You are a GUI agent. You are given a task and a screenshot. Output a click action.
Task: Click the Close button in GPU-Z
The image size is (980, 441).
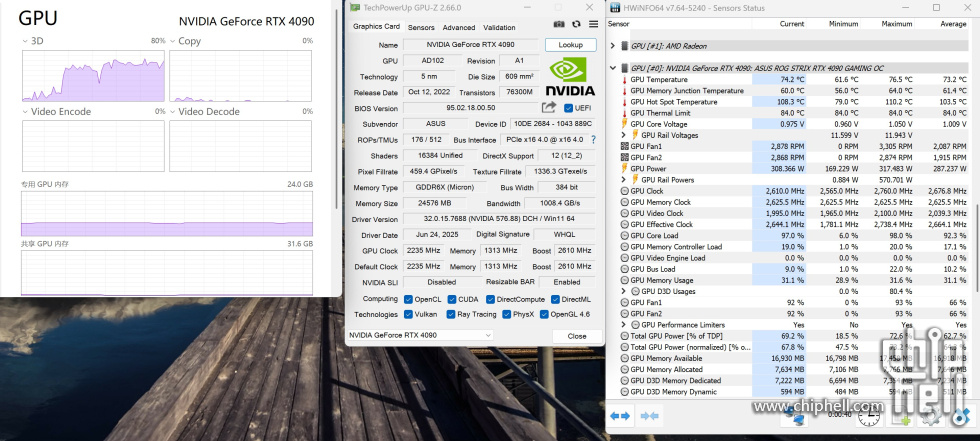(x=577, y=336)
